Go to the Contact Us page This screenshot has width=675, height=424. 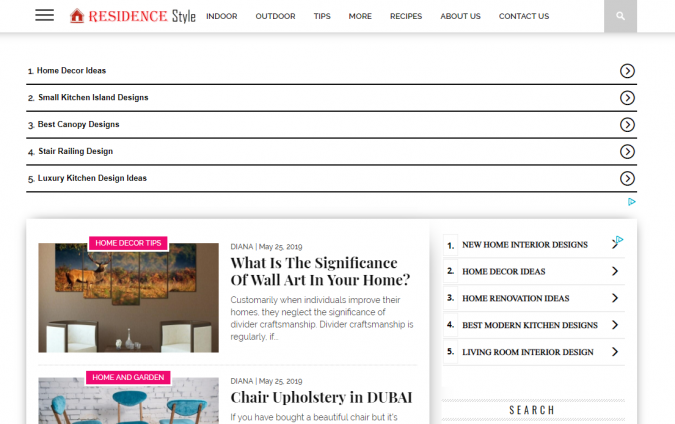pos(523,16)
